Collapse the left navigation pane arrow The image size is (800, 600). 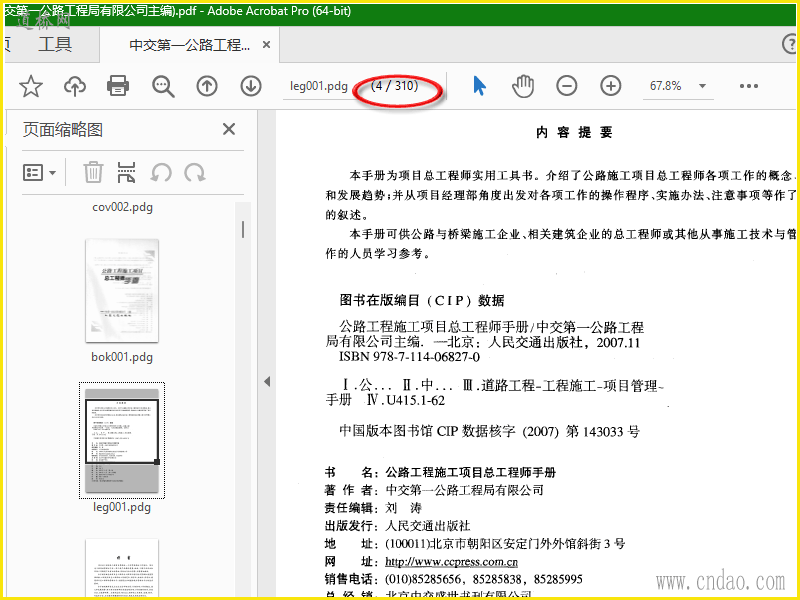pyautogui.click(x=267, y=382)
